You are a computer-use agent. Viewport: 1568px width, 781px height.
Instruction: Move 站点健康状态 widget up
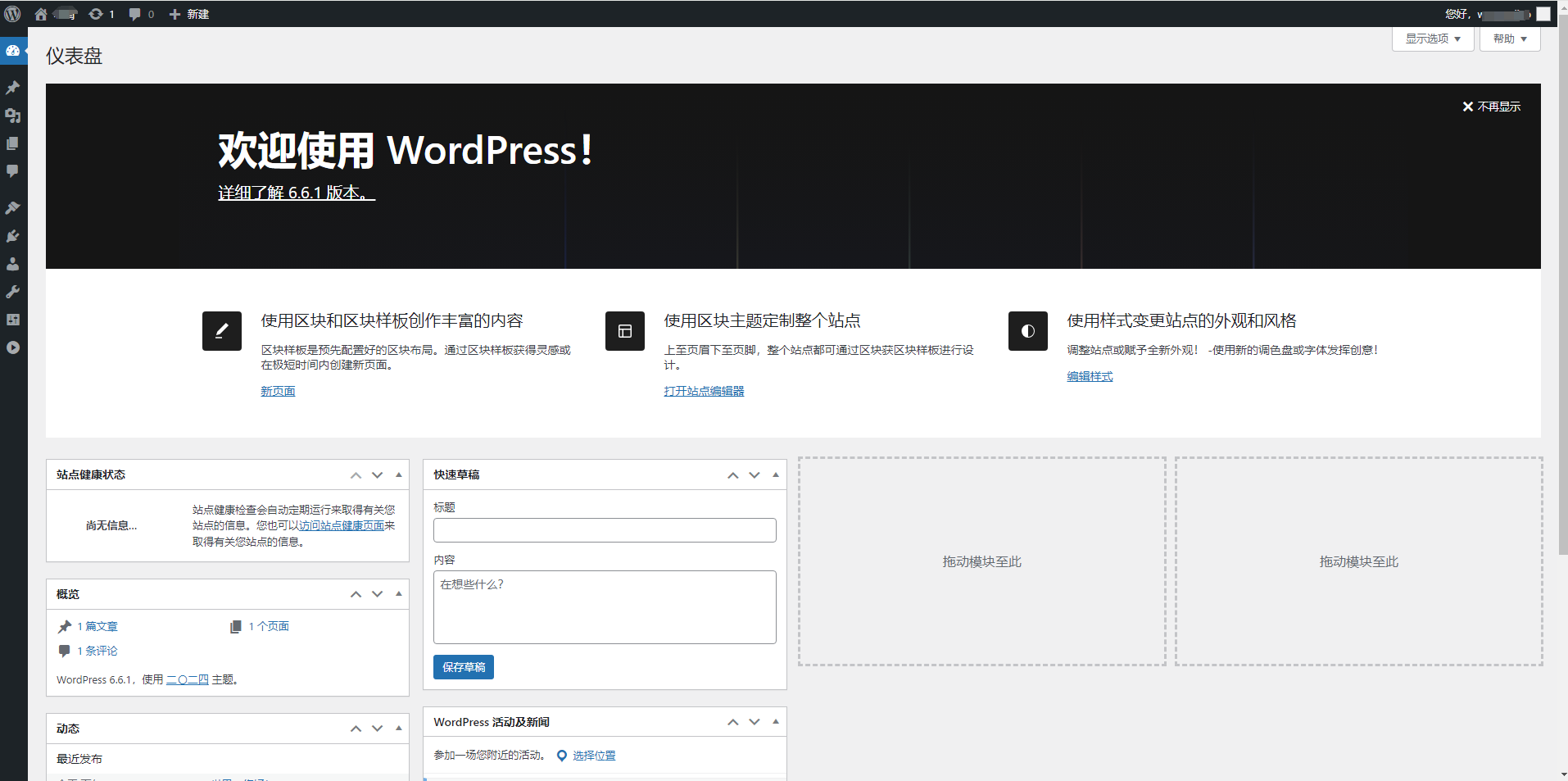[356, 475]
